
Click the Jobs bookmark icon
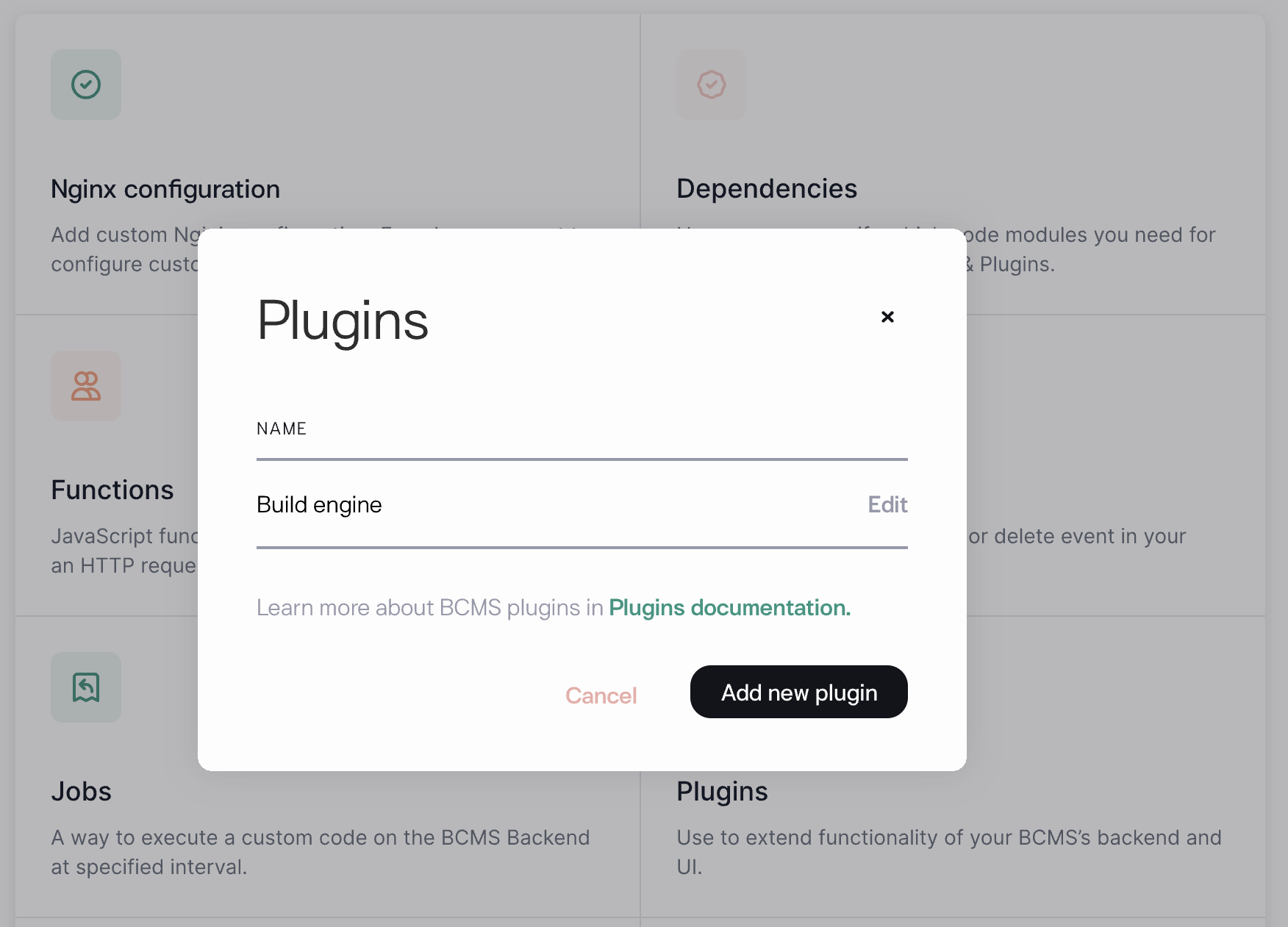click(x=86, y=687)
